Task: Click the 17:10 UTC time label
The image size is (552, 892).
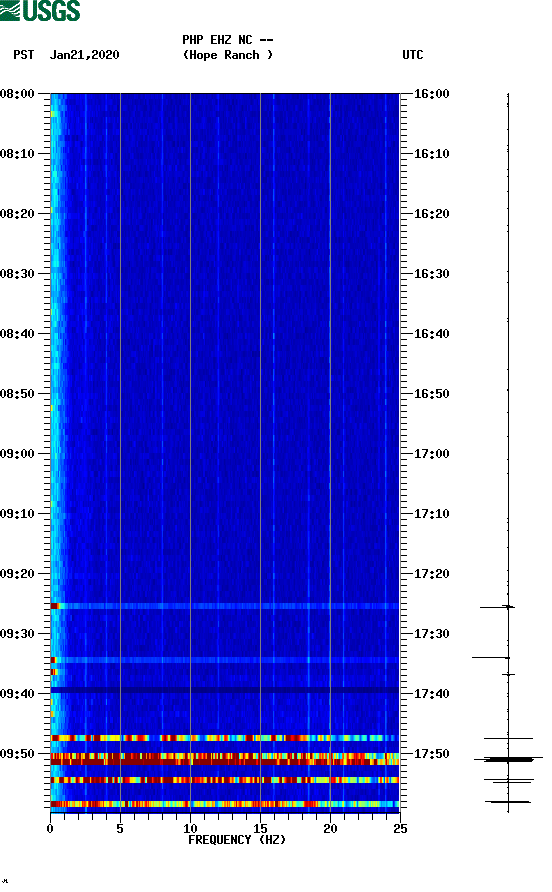Action: coord(431,514)
